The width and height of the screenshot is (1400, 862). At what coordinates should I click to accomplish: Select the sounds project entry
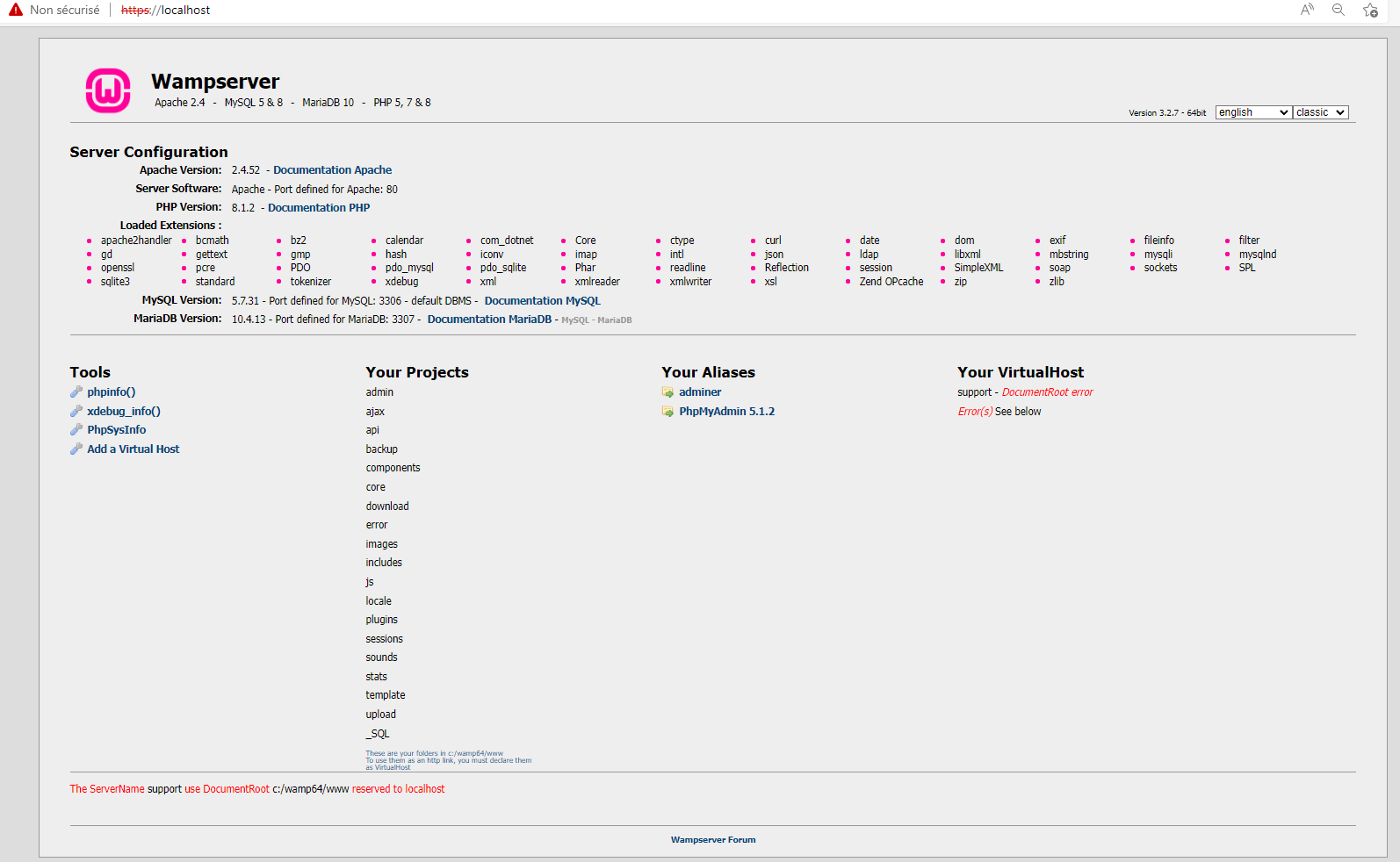pyautogui.click(x=381, y=657)
